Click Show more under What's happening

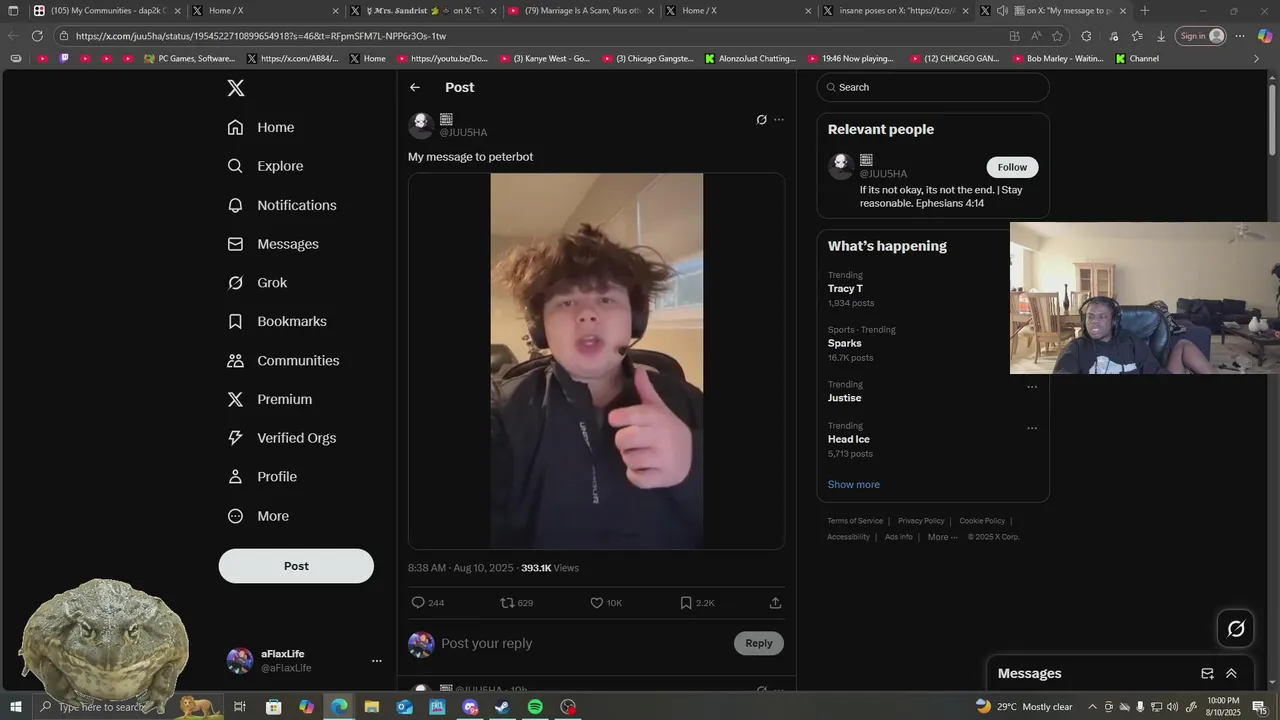(853, 484)
